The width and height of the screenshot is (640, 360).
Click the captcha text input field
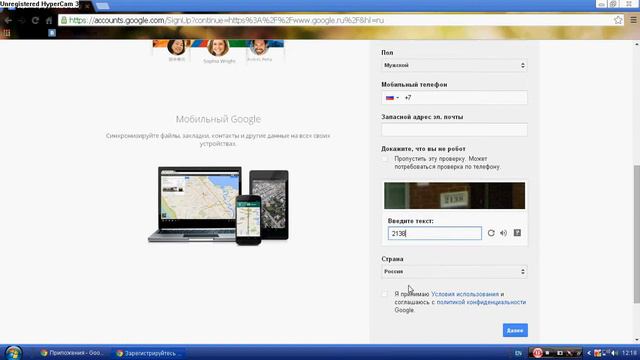coord(435,233)
